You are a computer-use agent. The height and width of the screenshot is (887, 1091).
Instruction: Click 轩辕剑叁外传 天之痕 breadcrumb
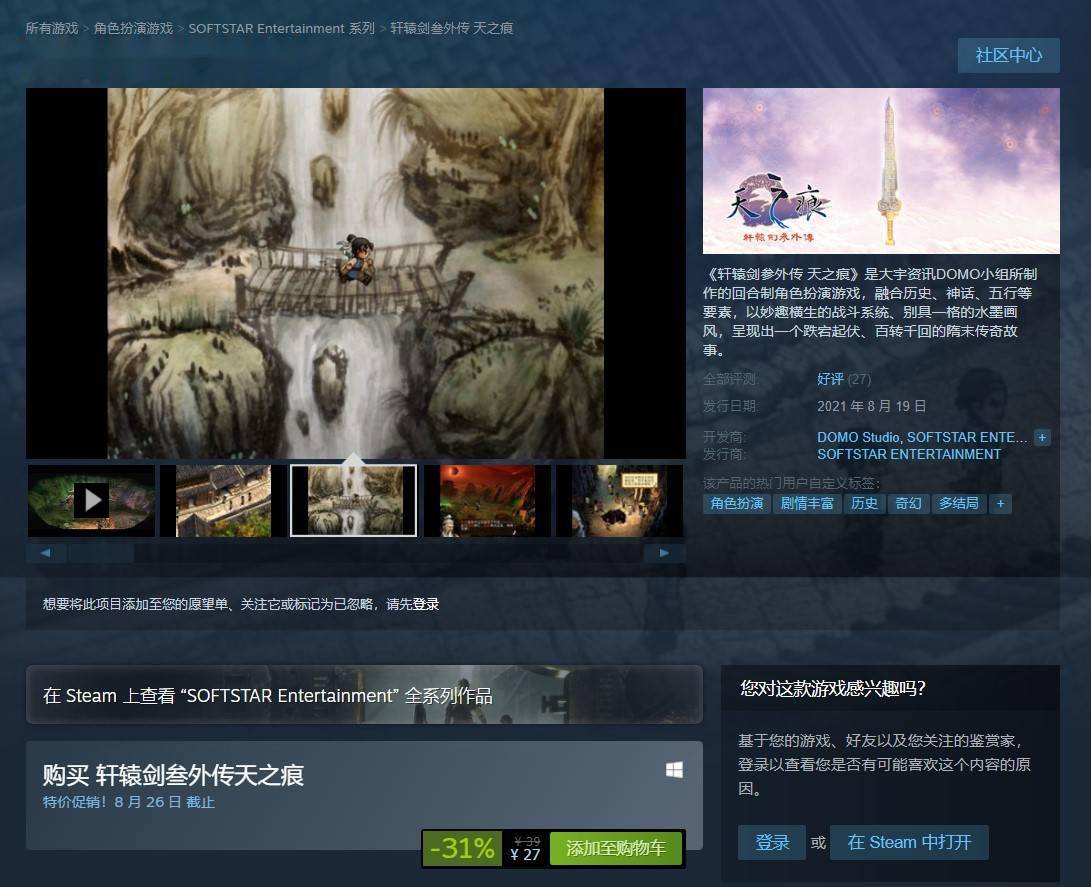click(x=452, y=29)
